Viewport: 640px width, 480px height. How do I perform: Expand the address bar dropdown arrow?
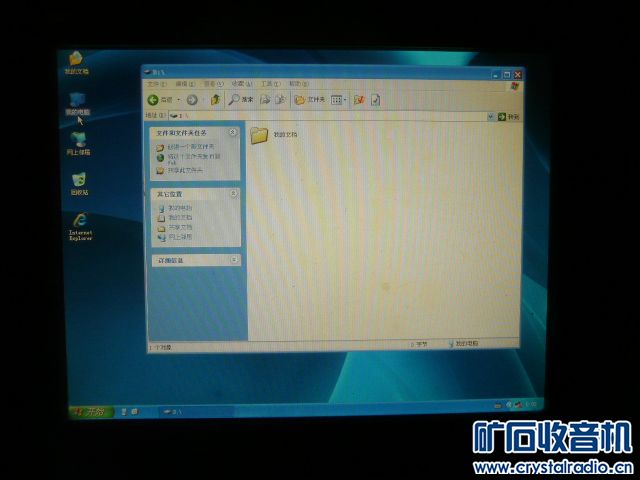[491, 117]
